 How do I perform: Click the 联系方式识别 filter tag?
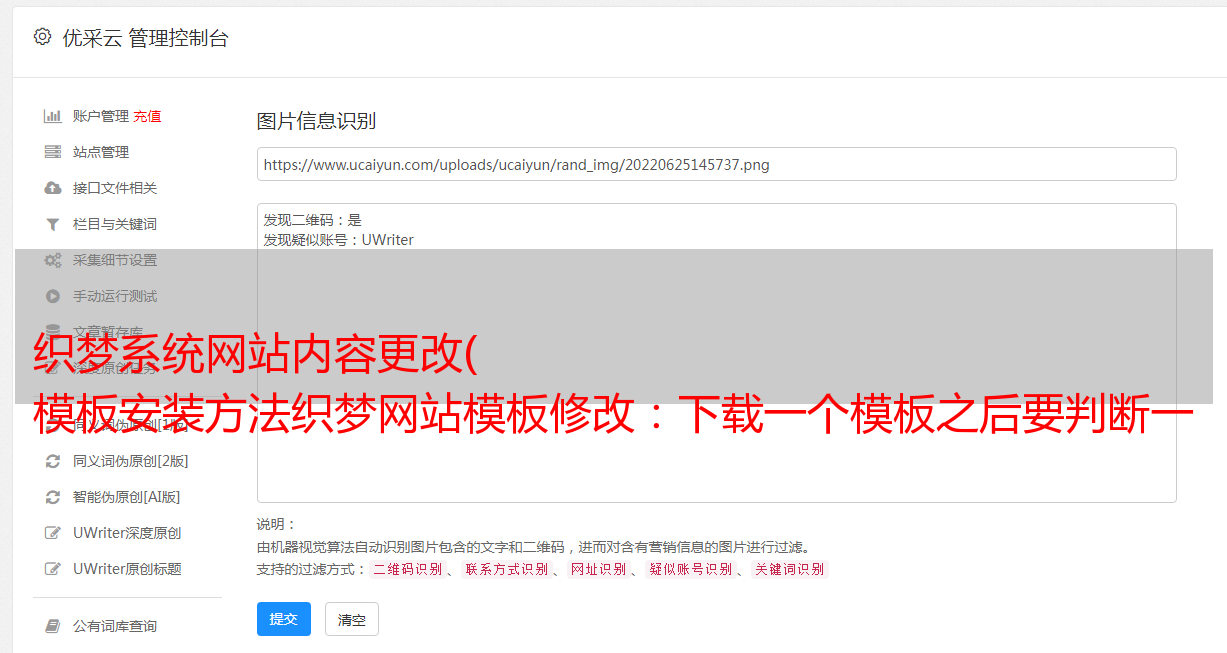coord(506,569)
